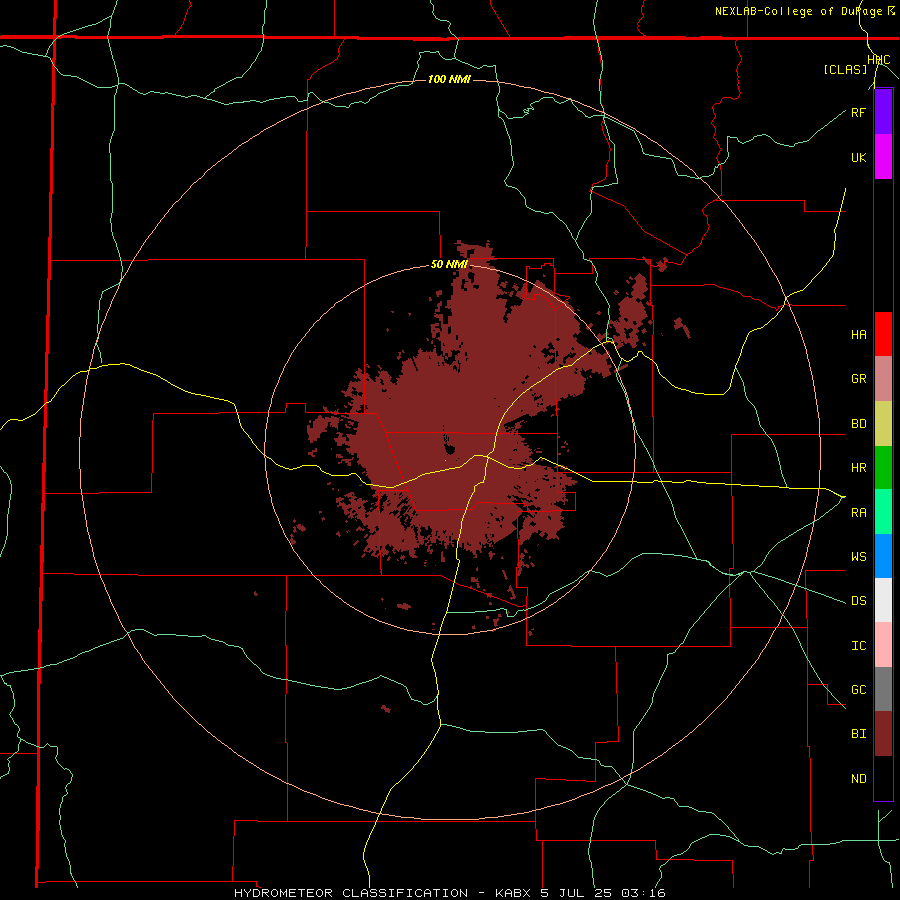Click the 'UK' legend label

click(x=858, y=157)
